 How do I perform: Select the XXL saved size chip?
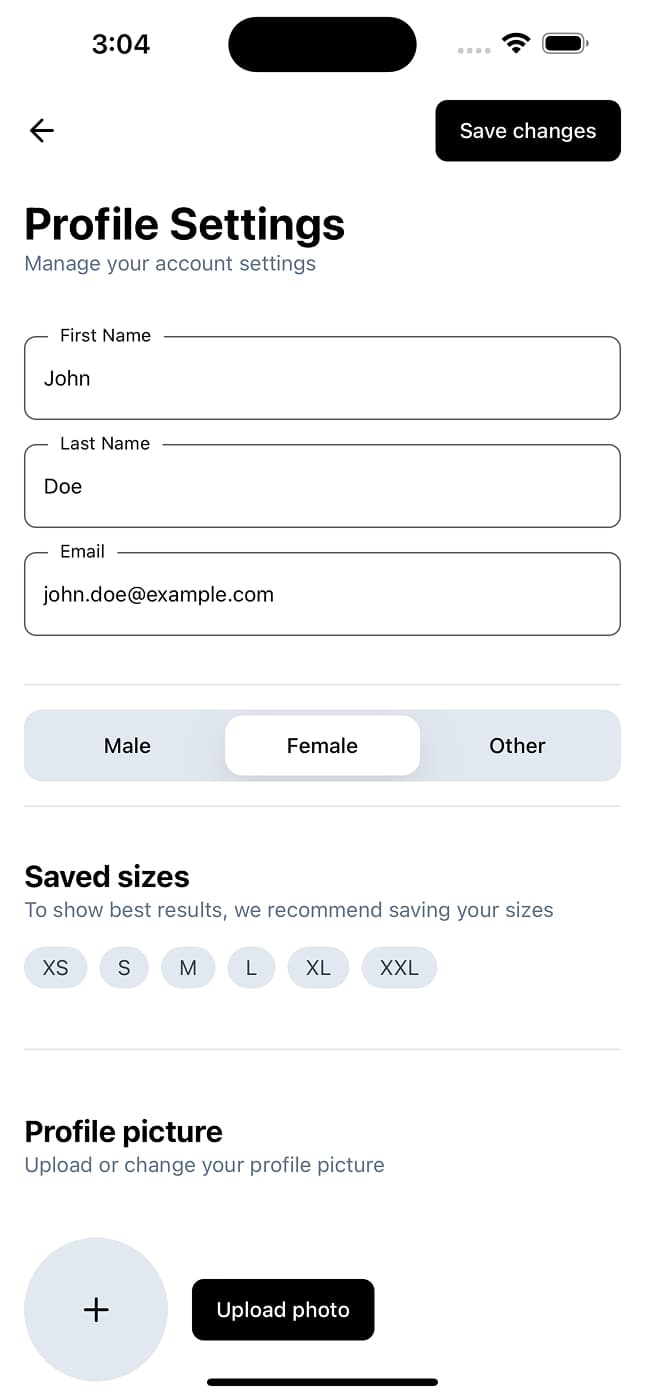click(x=399, y=967)
